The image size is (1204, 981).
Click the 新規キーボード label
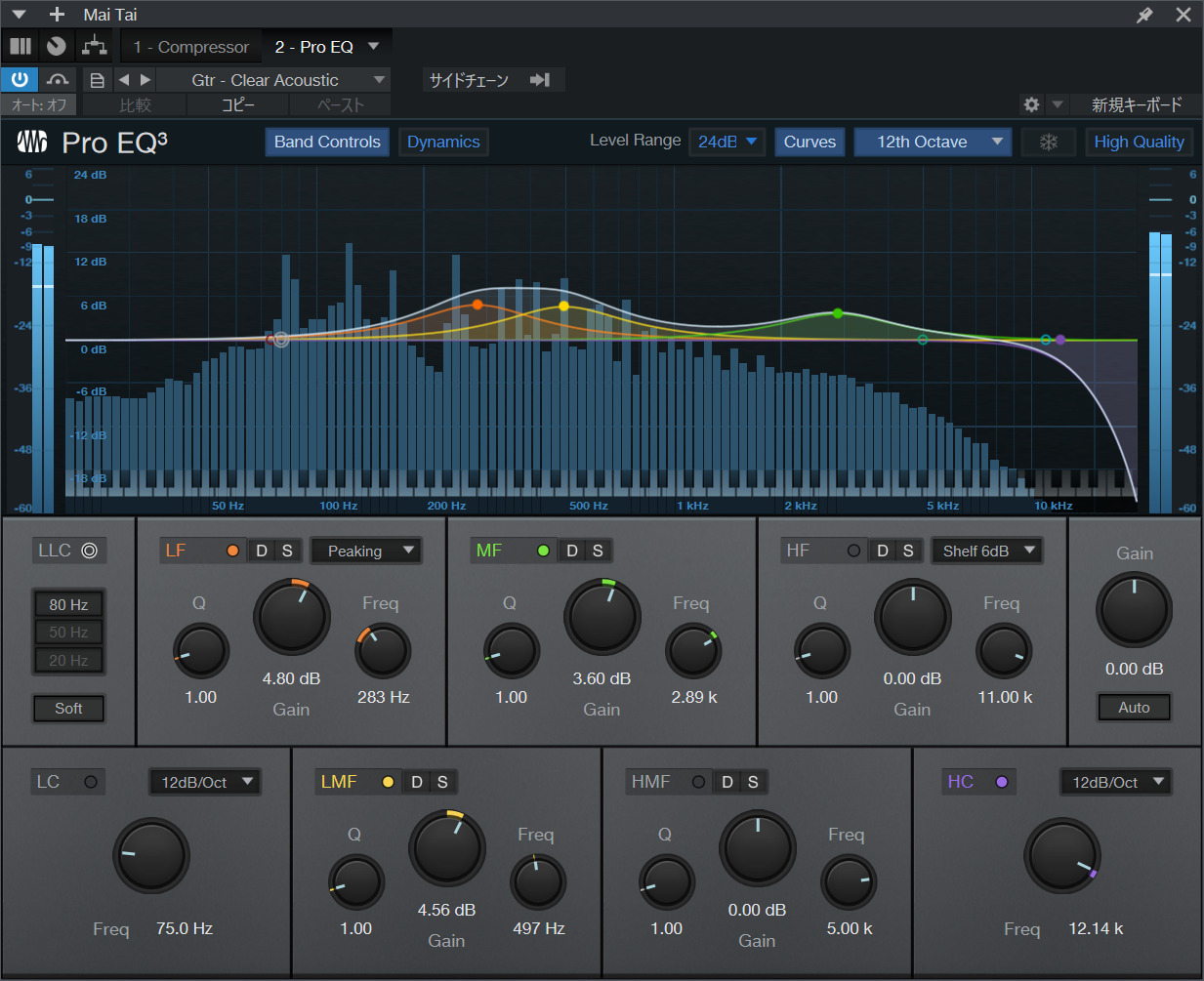click(1137, 104)
